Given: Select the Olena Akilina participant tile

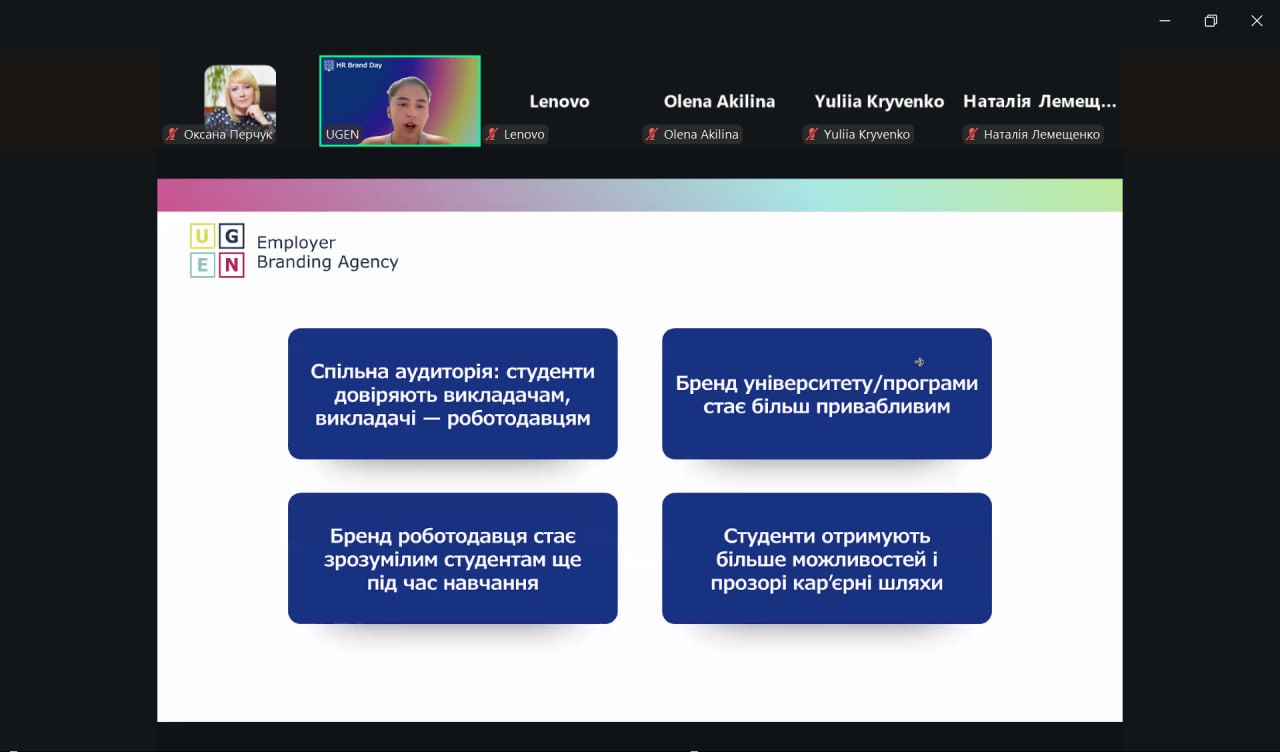Looking at the screenshot, I should tap(719, 102).
